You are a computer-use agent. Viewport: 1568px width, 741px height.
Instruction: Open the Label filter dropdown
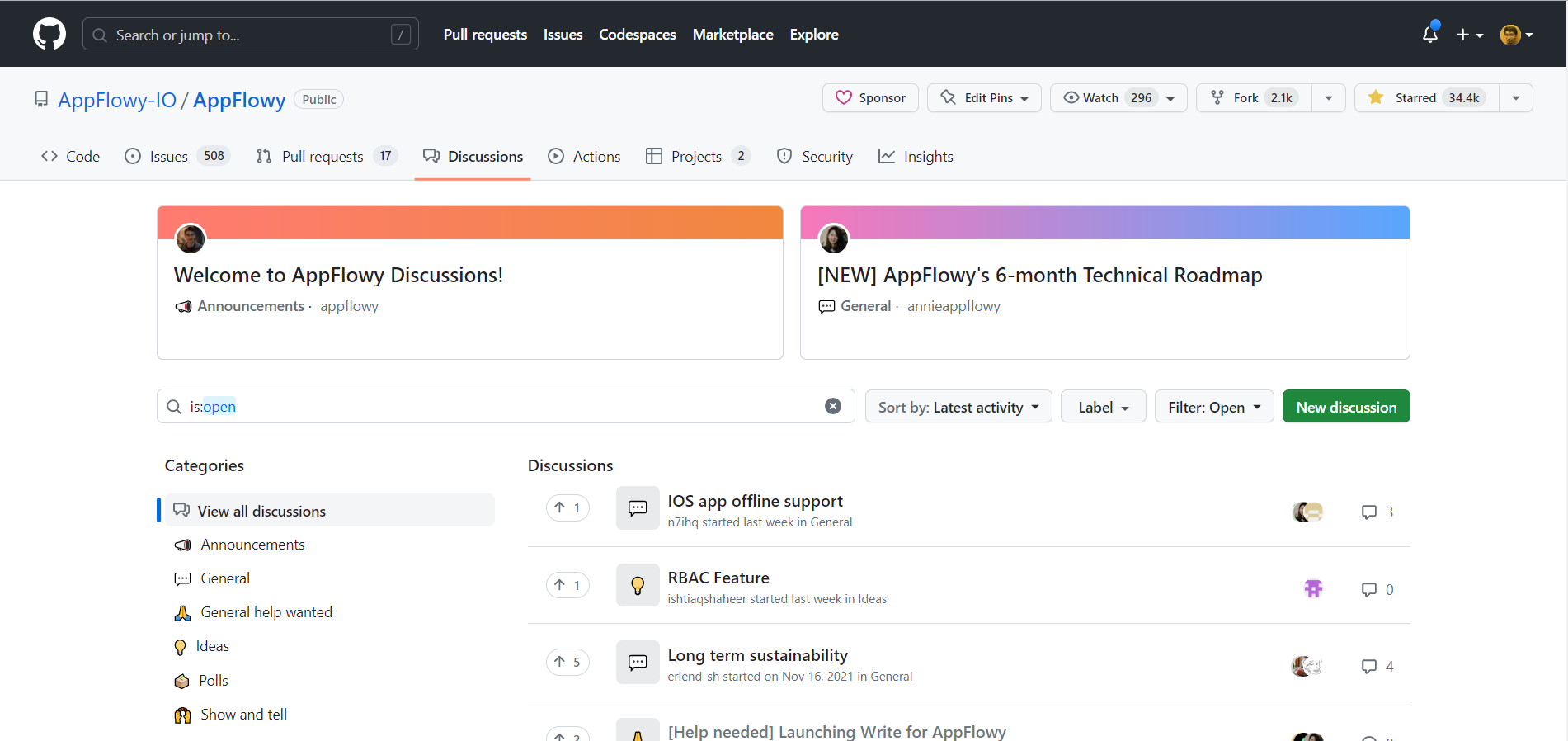coord(1103,407)
